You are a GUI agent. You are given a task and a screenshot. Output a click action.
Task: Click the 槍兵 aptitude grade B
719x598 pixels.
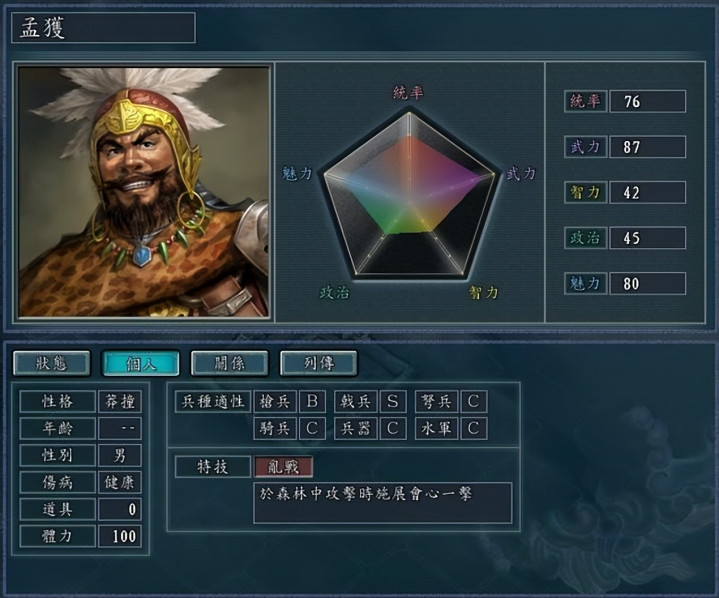[x=312, y=402]
